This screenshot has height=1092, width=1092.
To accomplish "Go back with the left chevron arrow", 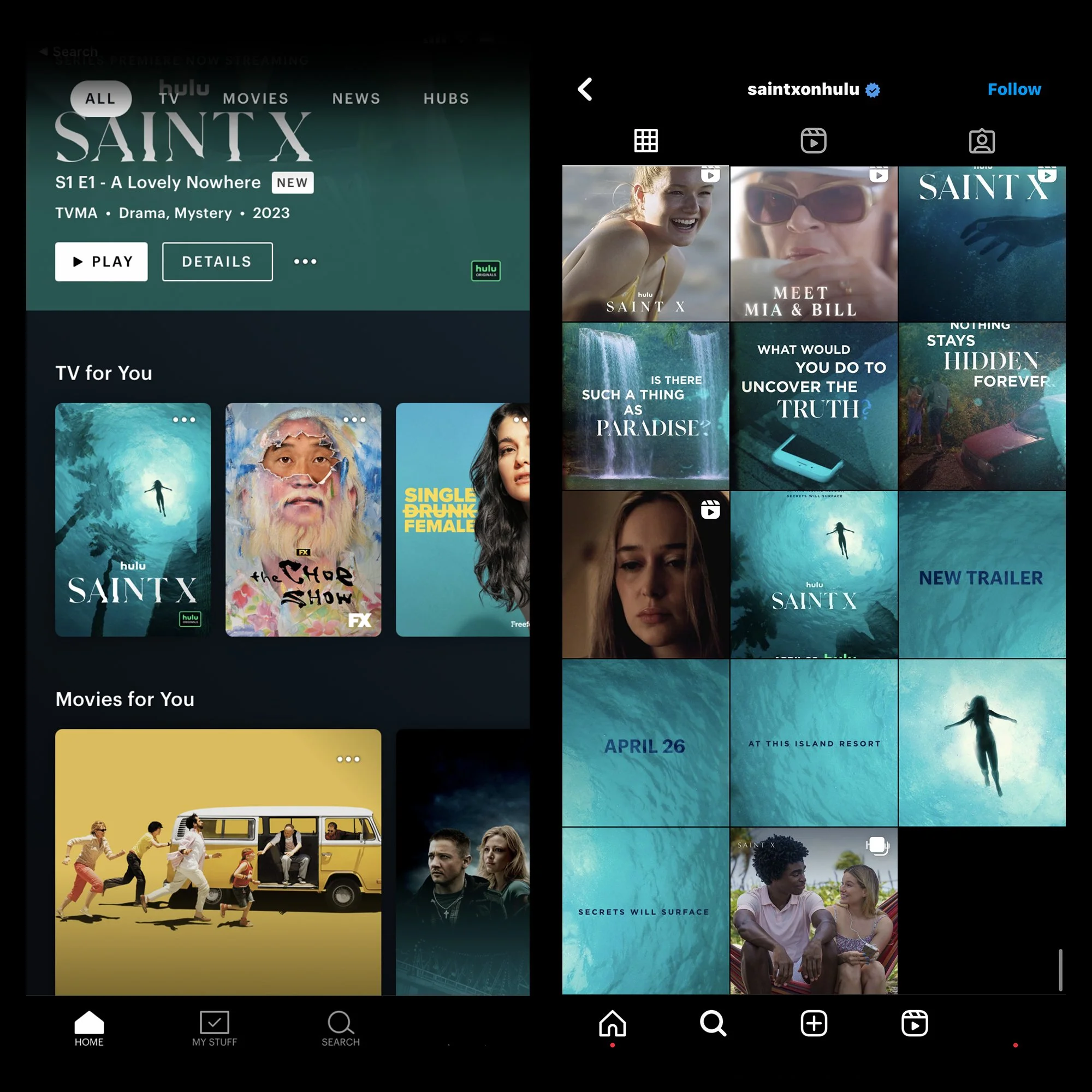I will pyautogui.click(x=585, y=90).
